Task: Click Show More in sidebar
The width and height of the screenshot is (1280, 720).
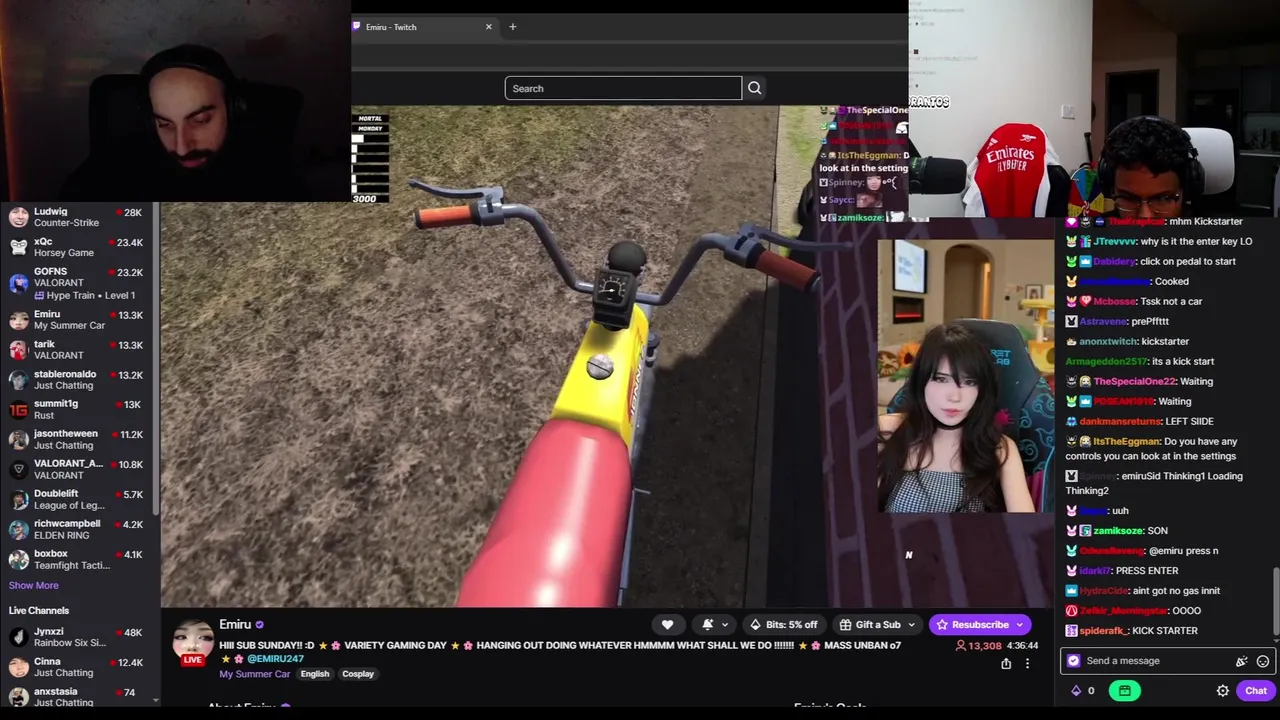Action: 33,586
